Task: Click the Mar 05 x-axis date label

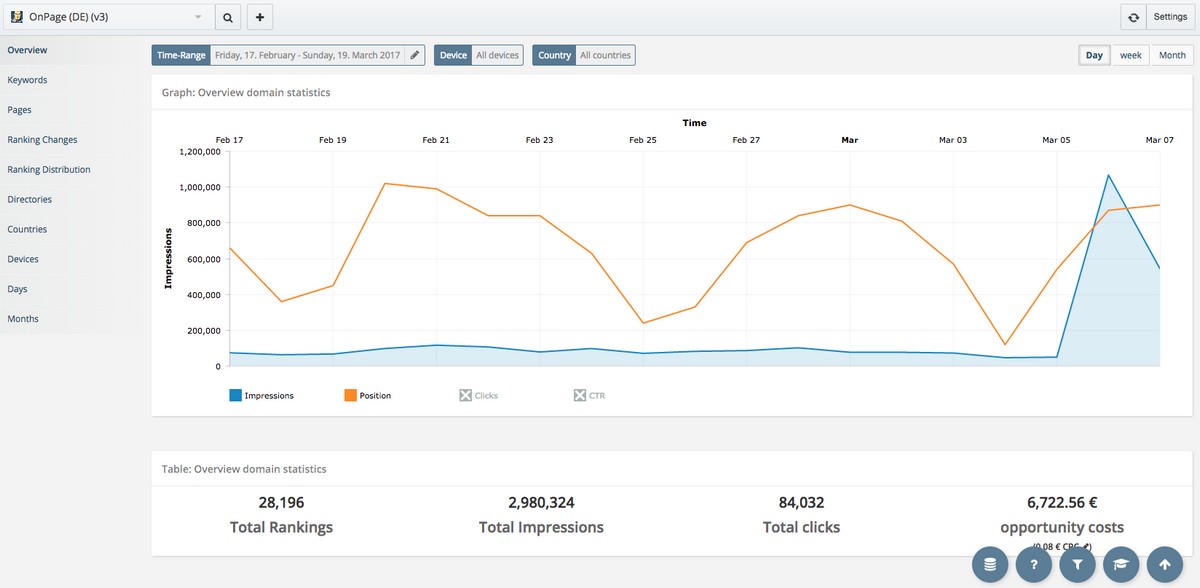Action: click(x=1056, y=140)
